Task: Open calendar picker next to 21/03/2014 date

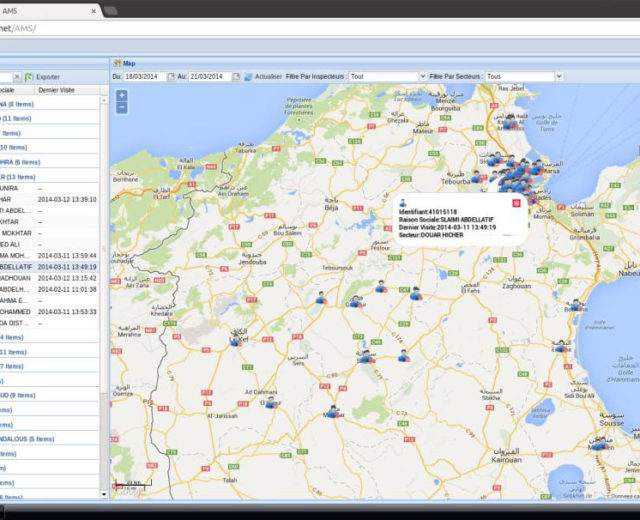Action: [x=236, y=76]
